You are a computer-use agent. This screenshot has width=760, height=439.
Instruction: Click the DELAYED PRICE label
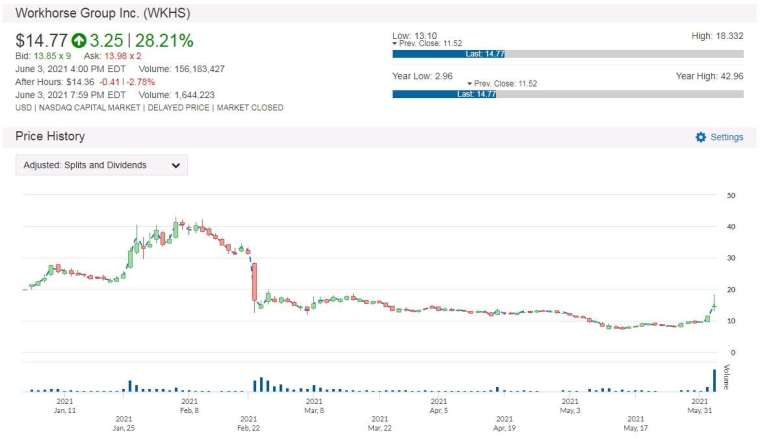[x=178, y=108]
